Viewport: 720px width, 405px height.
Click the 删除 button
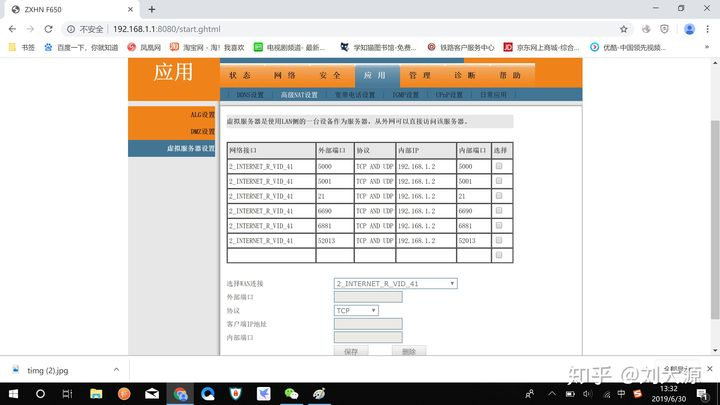click(x=409, y=351)
